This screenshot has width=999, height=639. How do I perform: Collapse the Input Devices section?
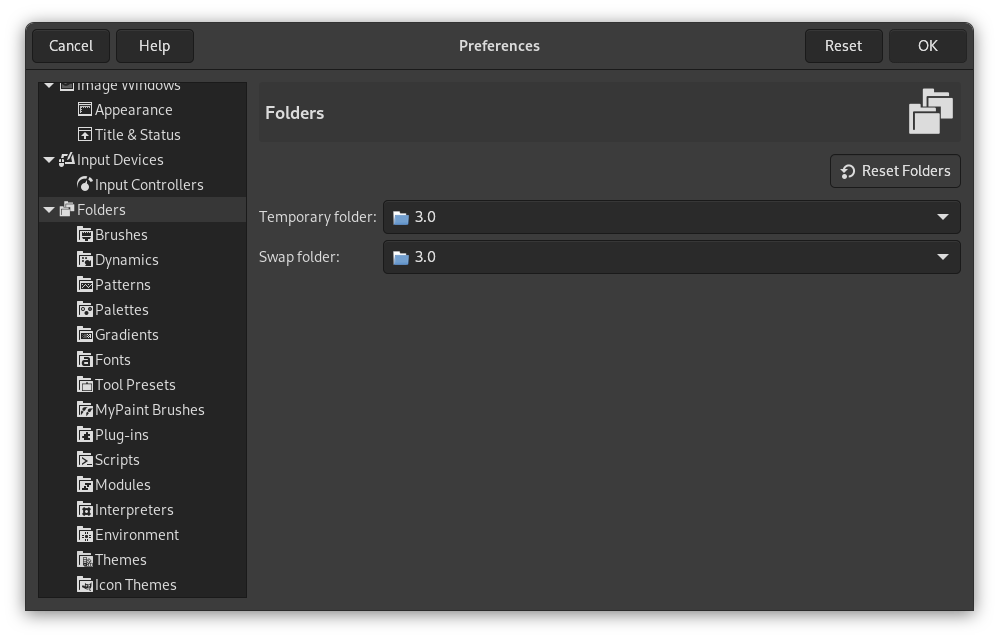[49, 159]
